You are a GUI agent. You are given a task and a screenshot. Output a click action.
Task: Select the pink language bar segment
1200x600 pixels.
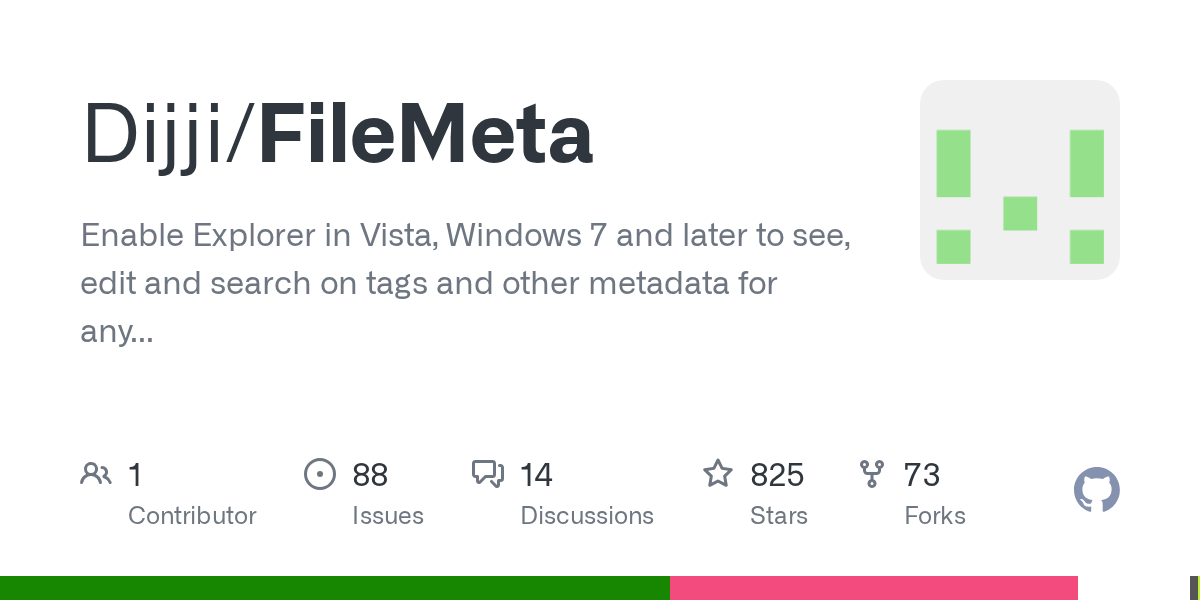pyautogui.click(x=873, y=588)
